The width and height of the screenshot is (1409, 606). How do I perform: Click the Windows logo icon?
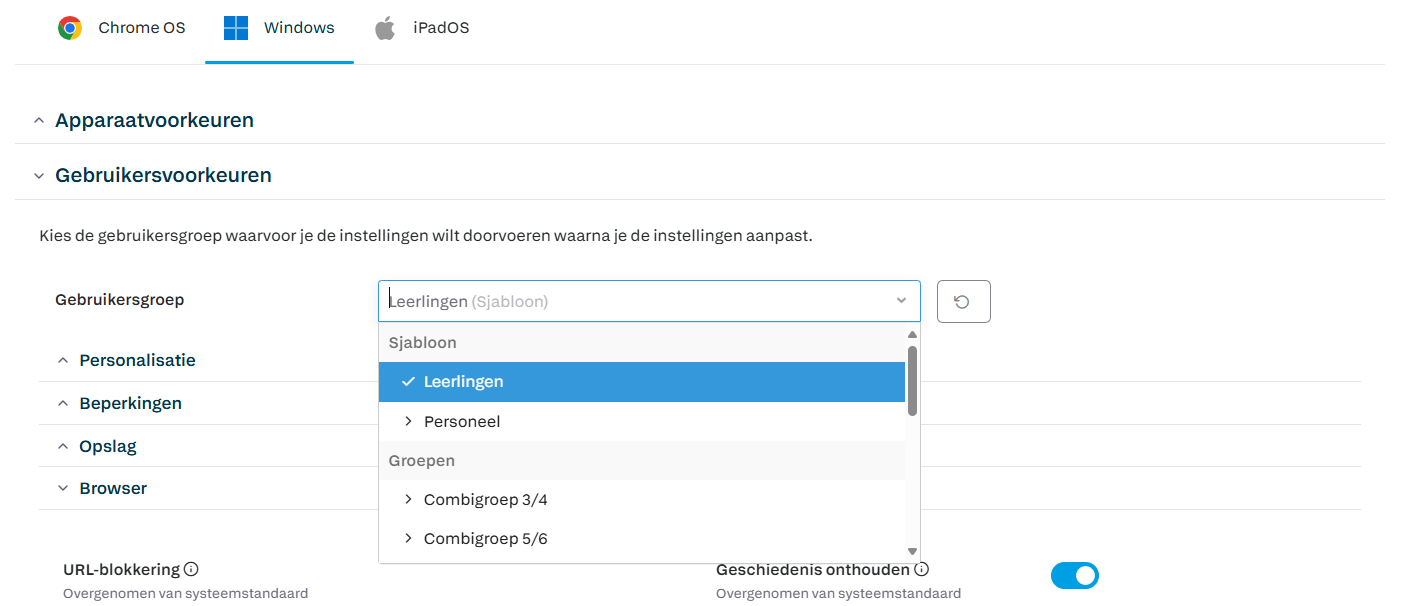coord(236,28)
